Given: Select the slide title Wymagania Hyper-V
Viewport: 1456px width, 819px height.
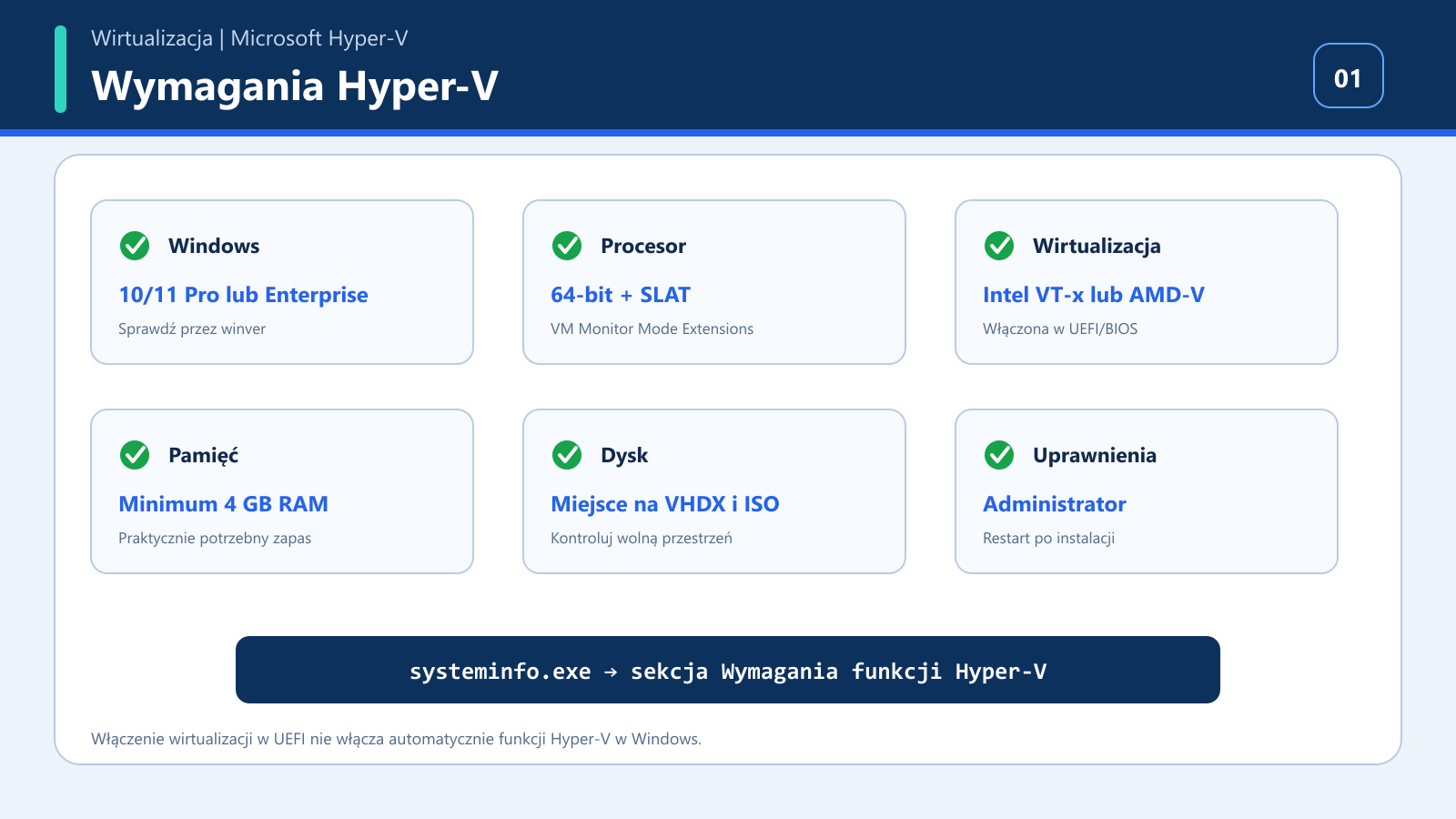Looking at the screenshot, I should (x=295, y=86).
